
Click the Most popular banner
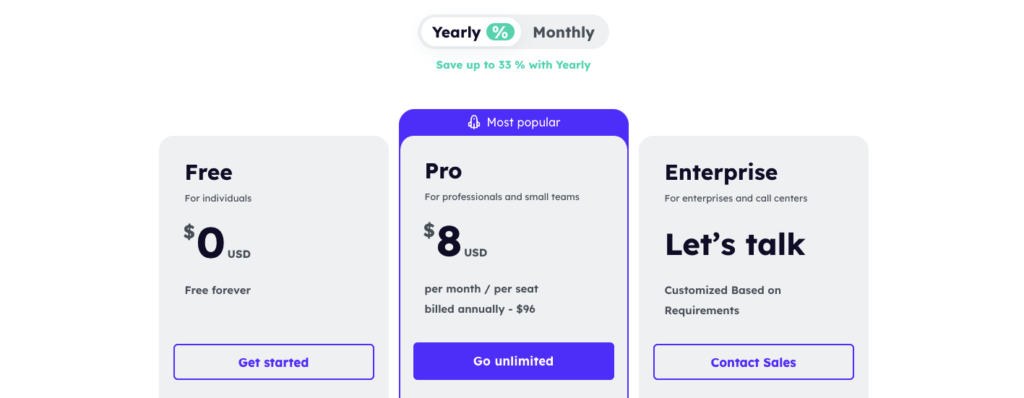point(514,122)
